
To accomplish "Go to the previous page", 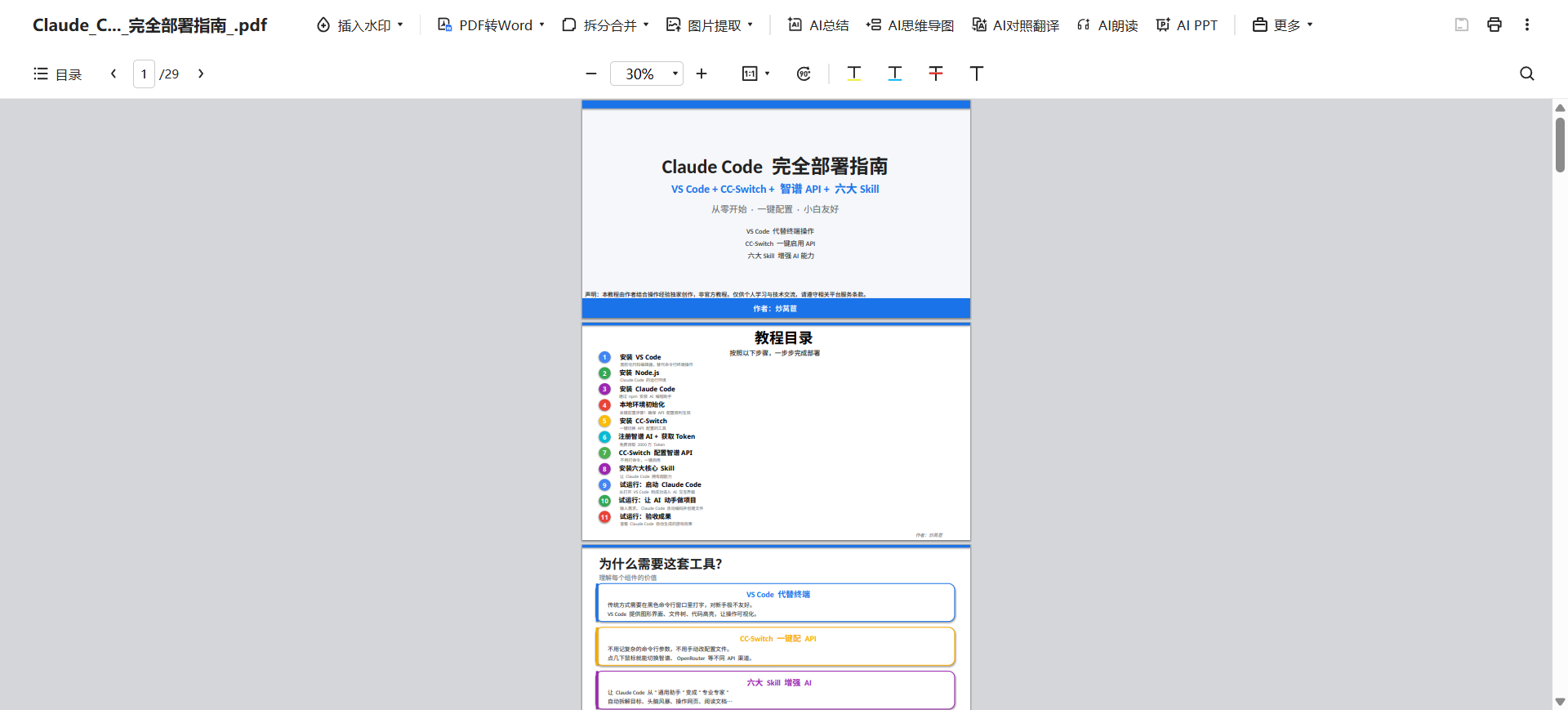I will pos(114,74).
